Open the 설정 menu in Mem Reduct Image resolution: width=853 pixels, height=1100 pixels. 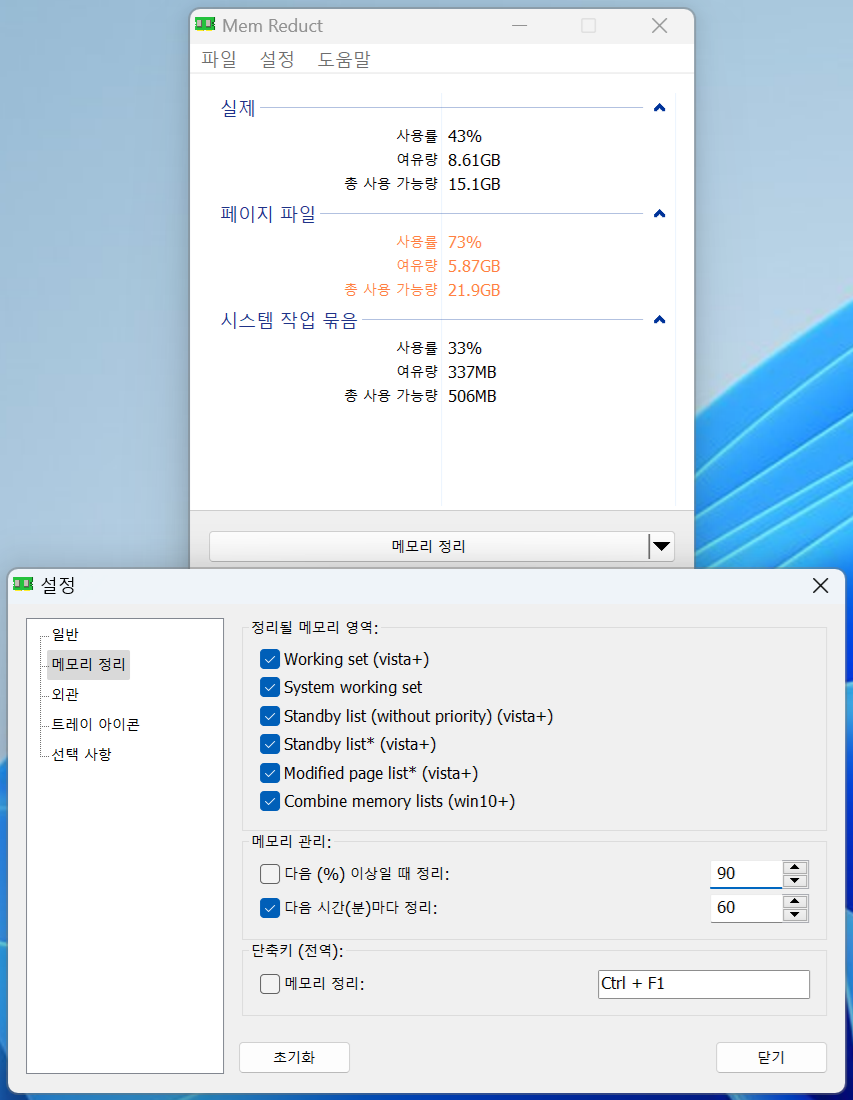(x=277, y=60)
